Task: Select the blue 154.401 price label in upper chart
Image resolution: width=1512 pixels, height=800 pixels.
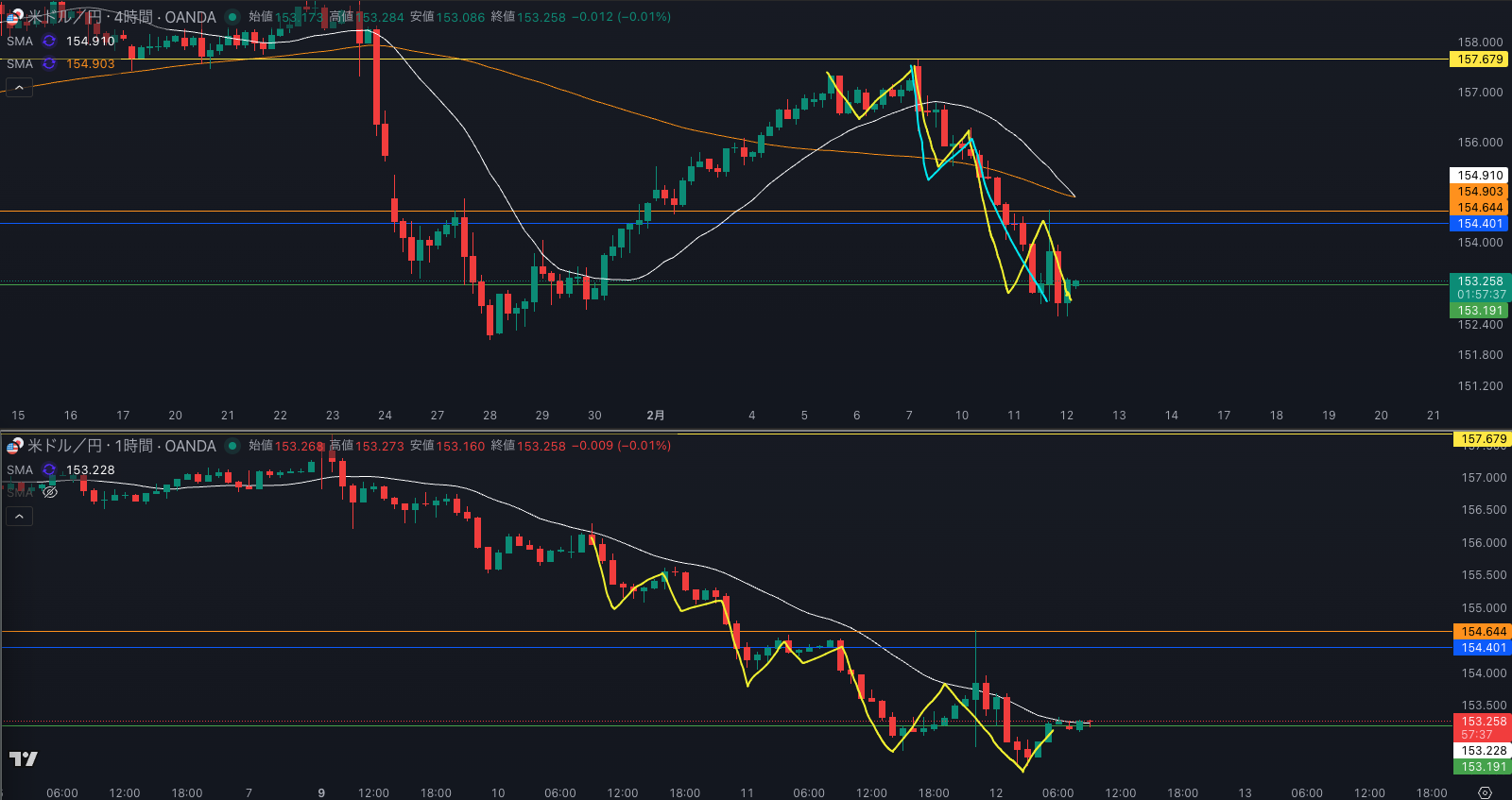Action: click(1479, 224)
